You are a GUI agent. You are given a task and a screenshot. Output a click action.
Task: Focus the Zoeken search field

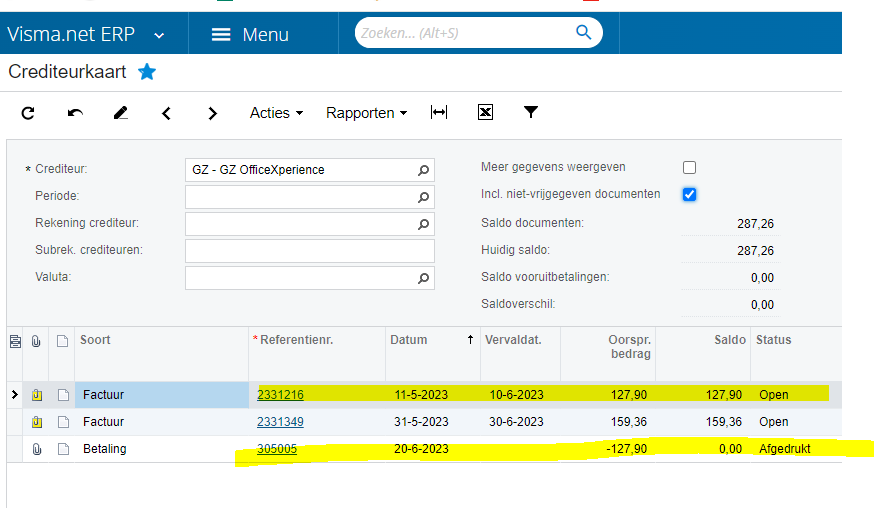click(465, 33)
